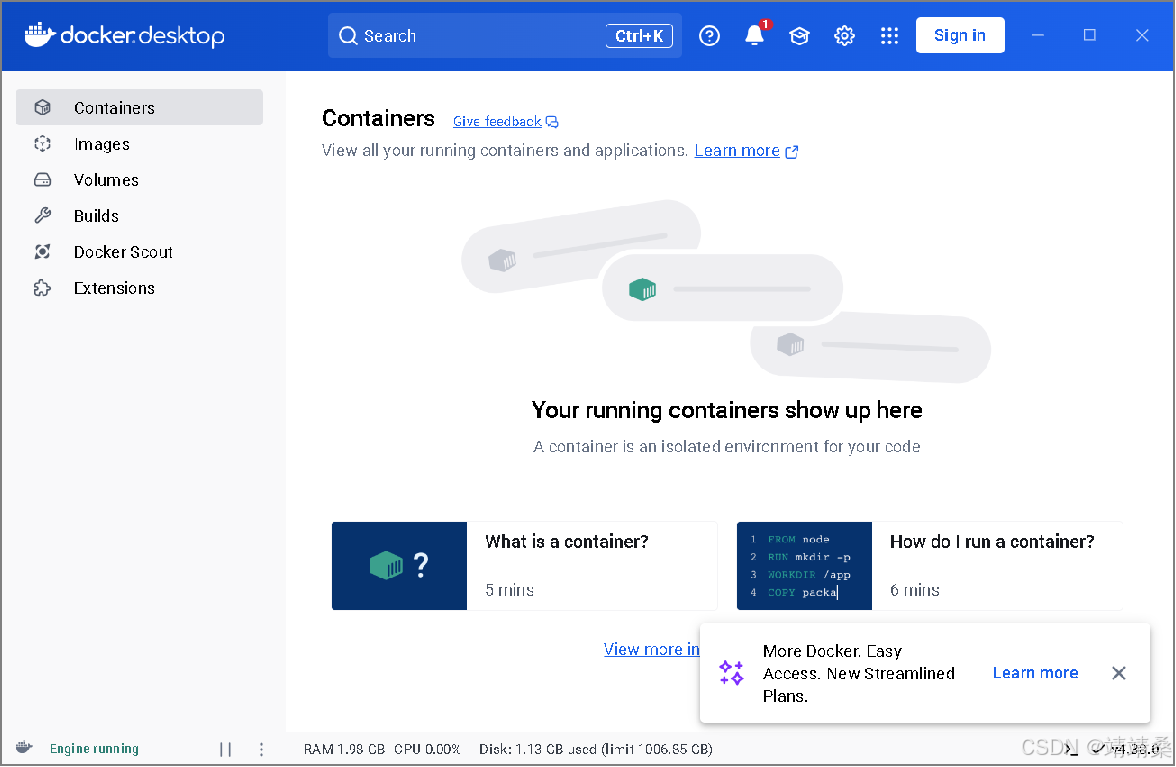Click the Dockerfile code thumbnail
Image resolution: width=1176 pixels, height=767 pixels.
pyautogui.click(x=805, y=566)
